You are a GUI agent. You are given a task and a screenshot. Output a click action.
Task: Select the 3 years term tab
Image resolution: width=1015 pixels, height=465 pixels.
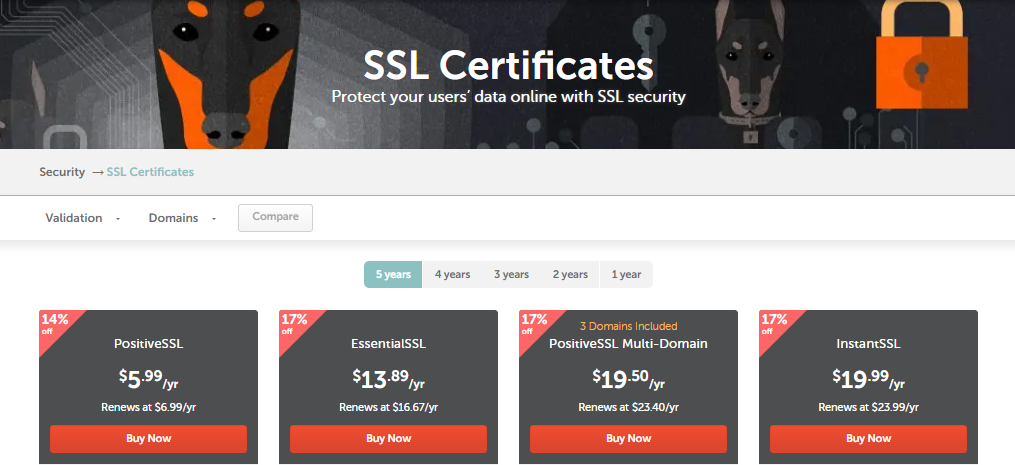(511, 275)
